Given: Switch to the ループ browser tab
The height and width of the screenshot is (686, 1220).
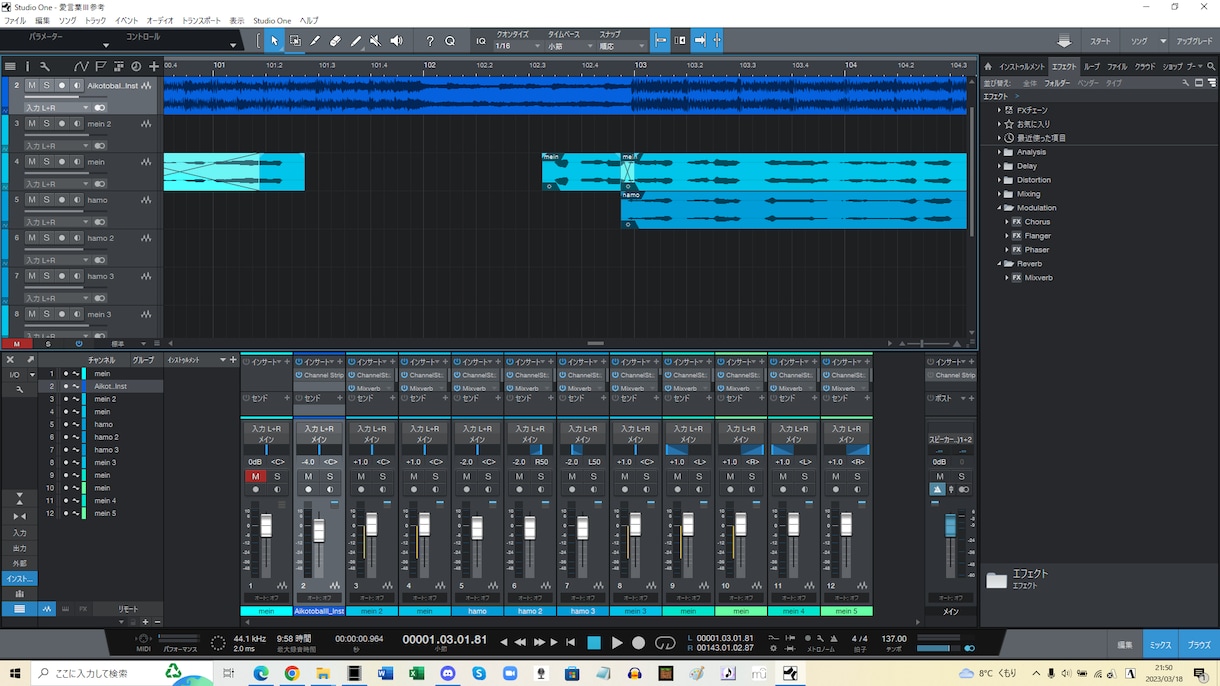Looking at the screenshot, I should (1092, 67).
